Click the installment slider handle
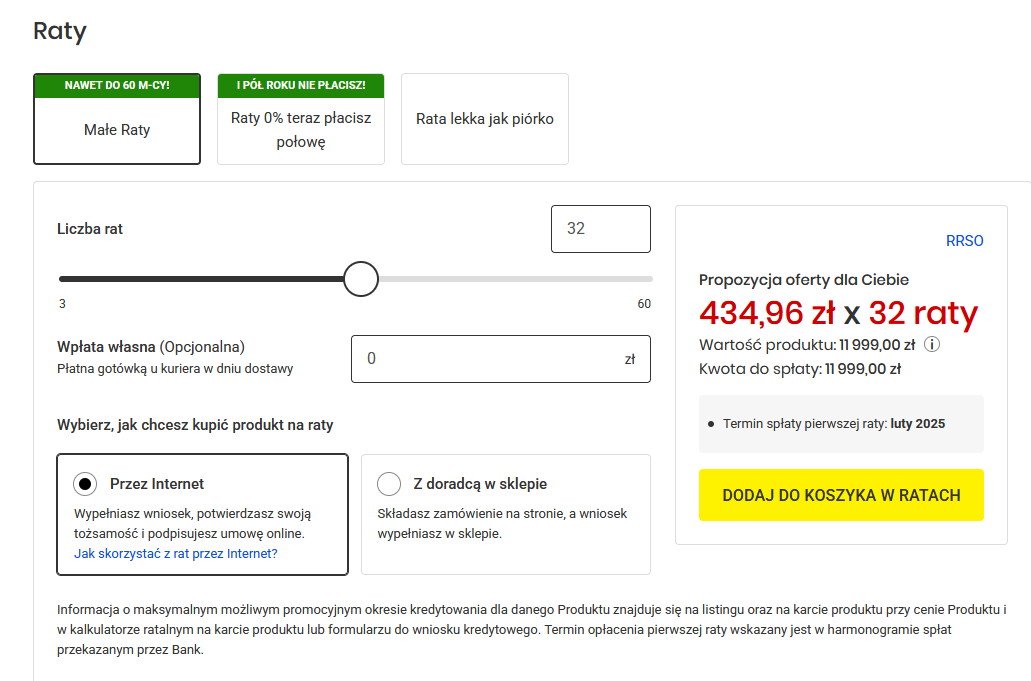 click(x=361, y=279)
